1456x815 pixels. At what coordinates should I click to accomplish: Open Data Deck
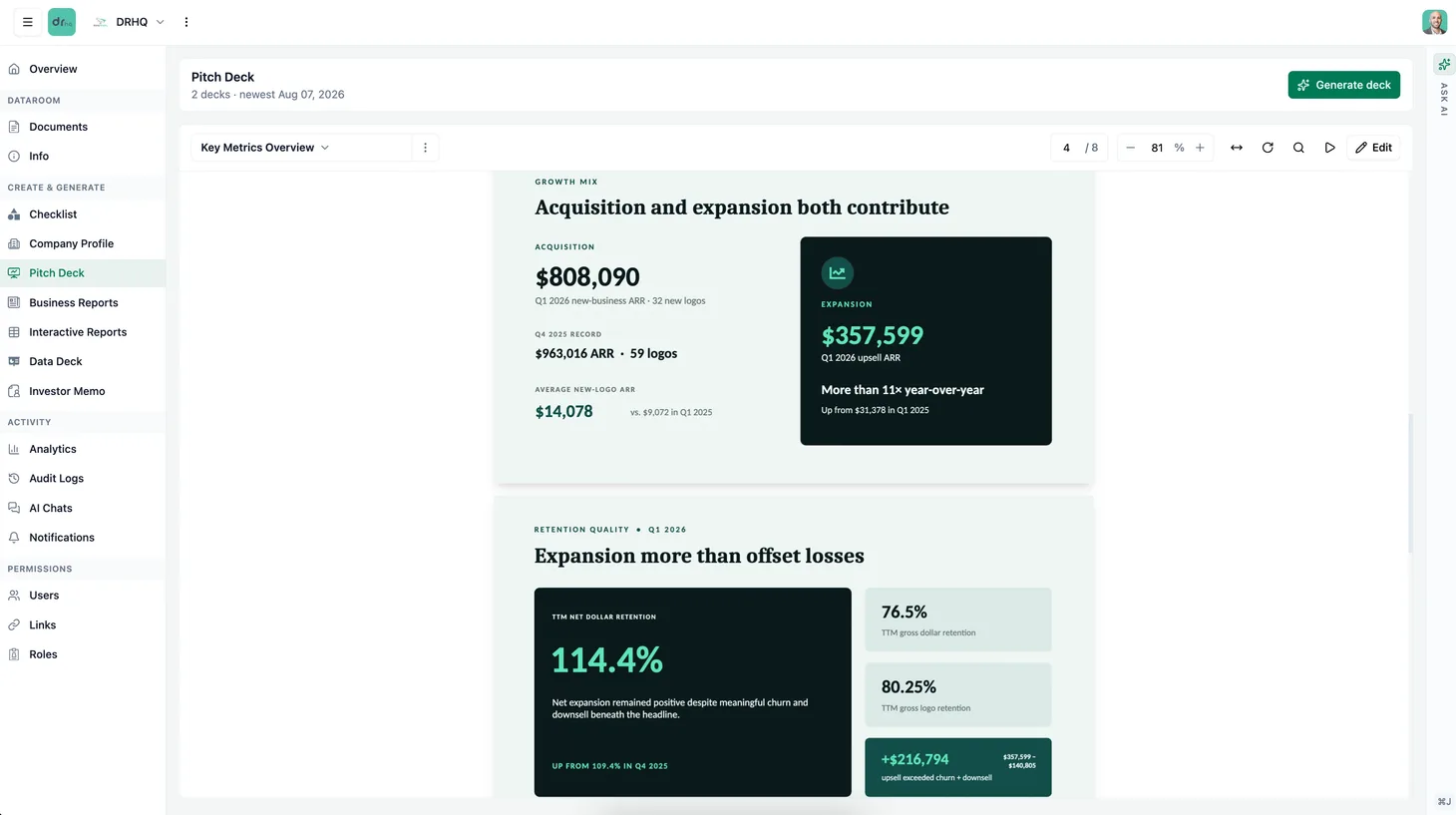point(55,361)
